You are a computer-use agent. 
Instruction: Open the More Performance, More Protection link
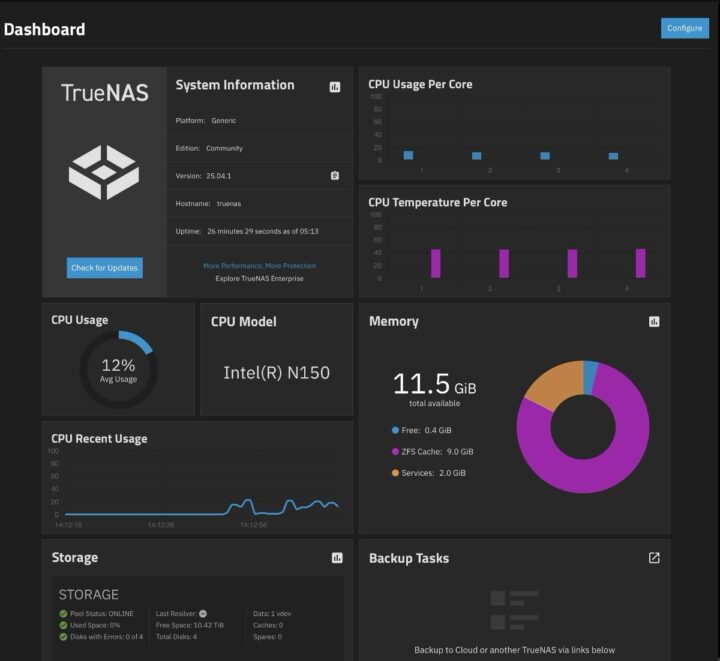click(259, 266)
